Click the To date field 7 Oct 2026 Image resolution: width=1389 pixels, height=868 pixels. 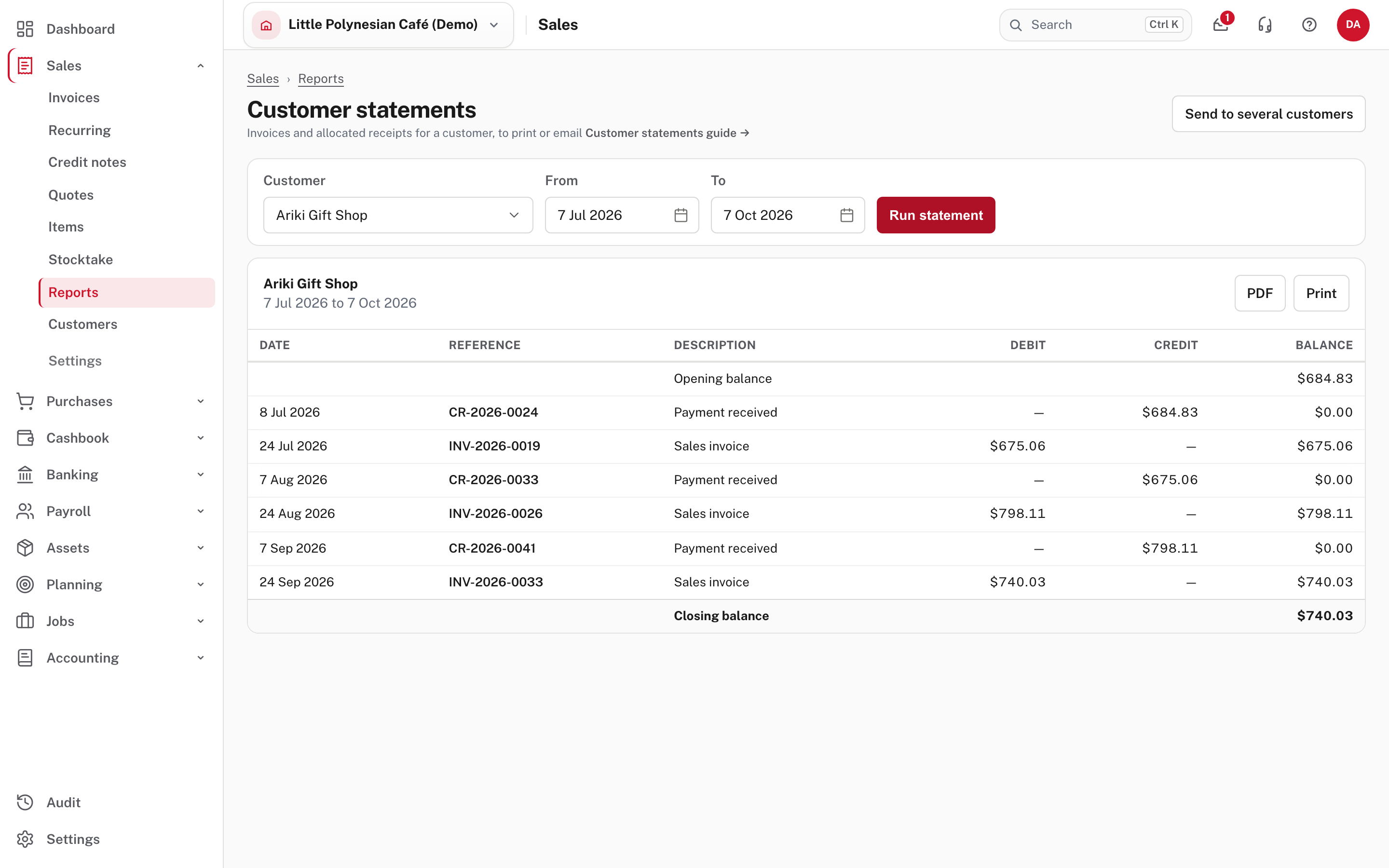tap(788, 215)
